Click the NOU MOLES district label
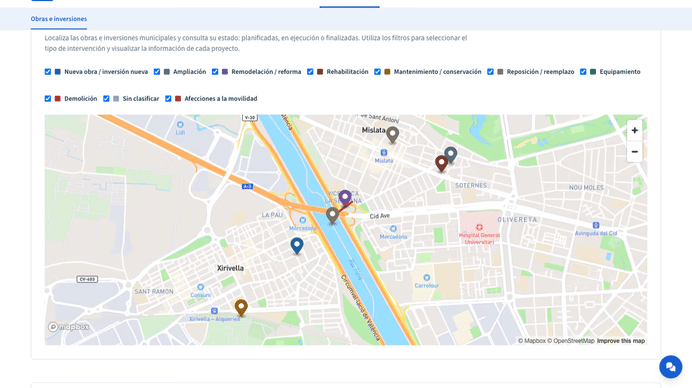 (x=586, y=188)
